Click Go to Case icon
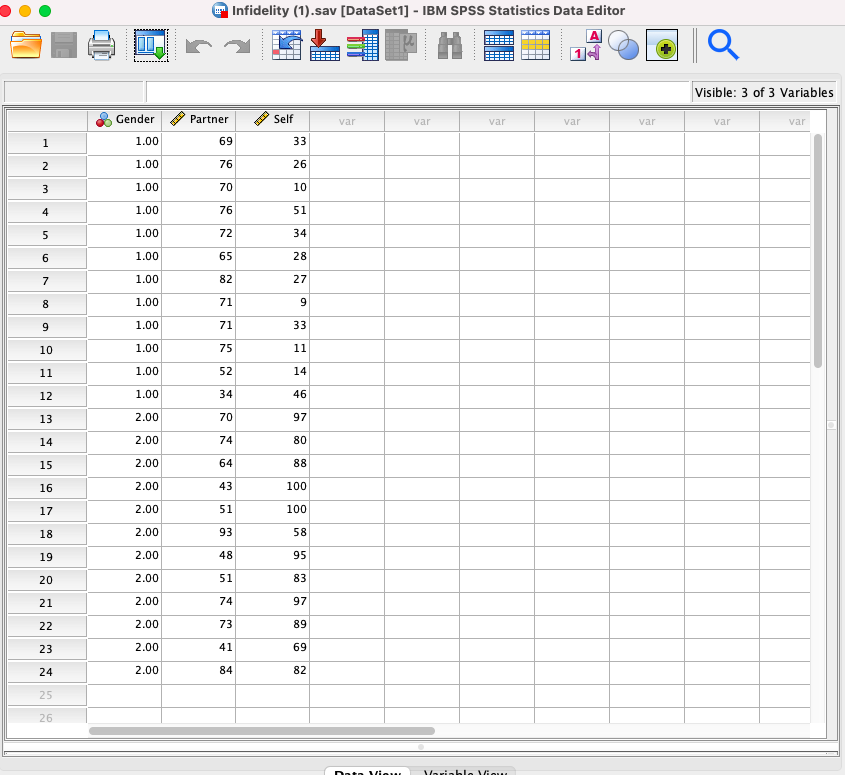The image size is (845, 775). 287,45
